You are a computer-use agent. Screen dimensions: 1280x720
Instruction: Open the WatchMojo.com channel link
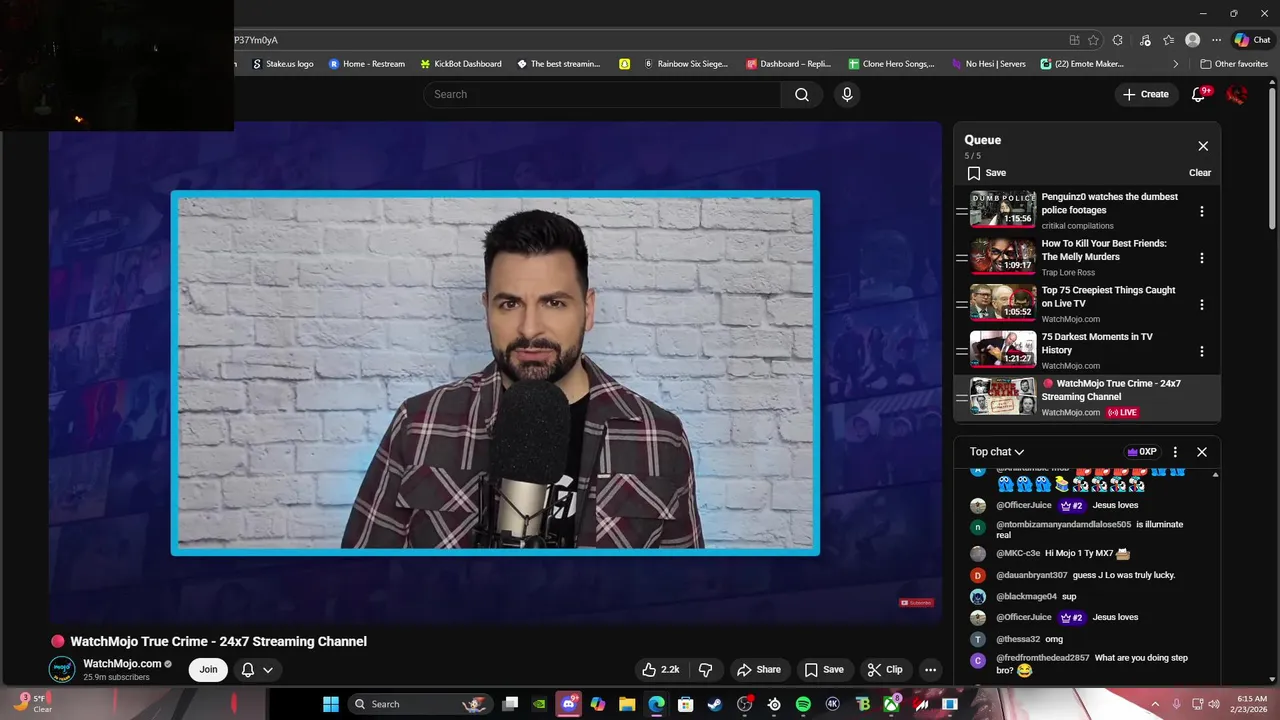(x=122, y=663)
